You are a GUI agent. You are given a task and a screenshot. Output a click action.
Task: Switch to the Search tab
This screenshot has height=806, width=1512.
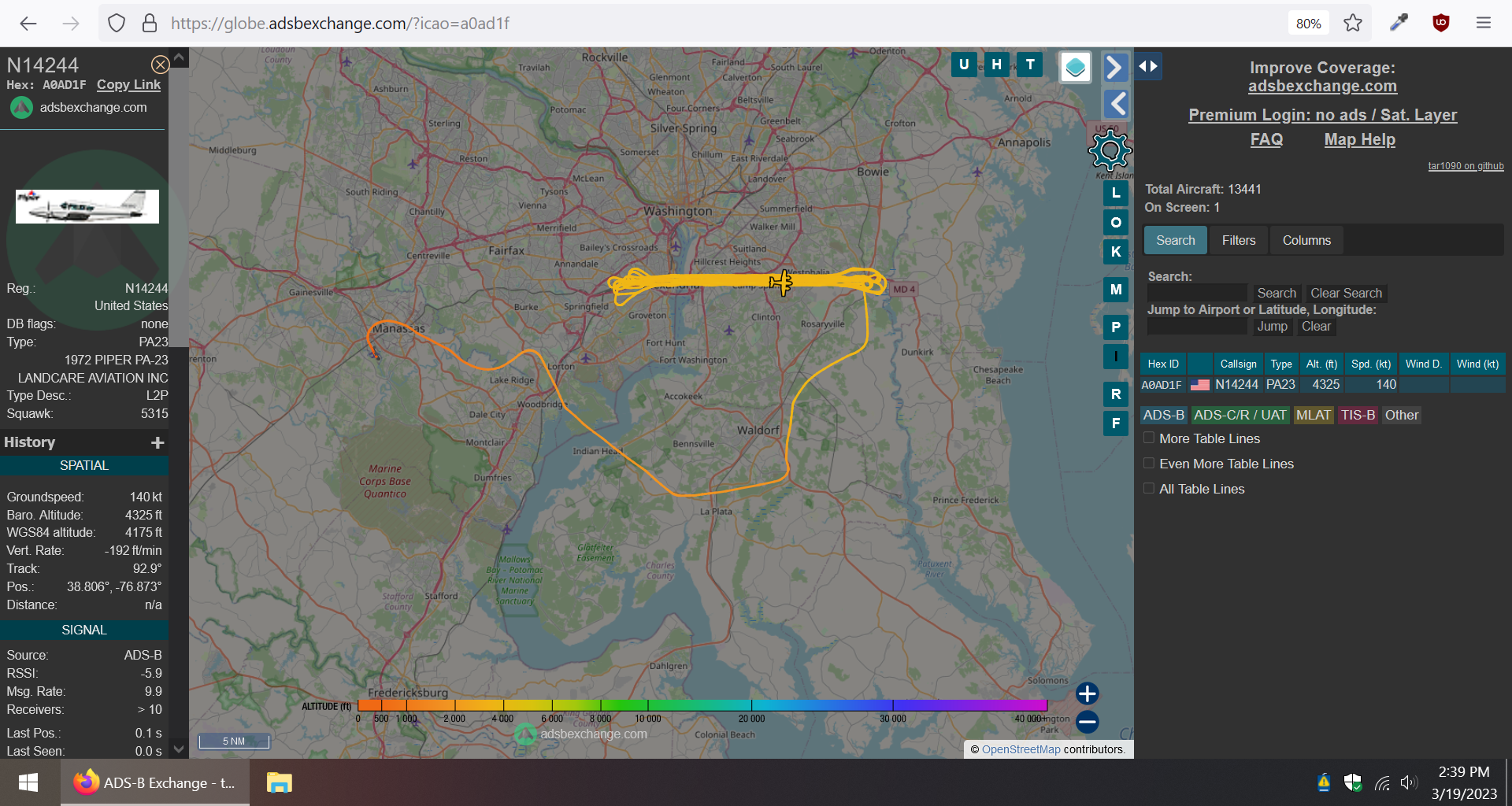tap(1175, 240)
